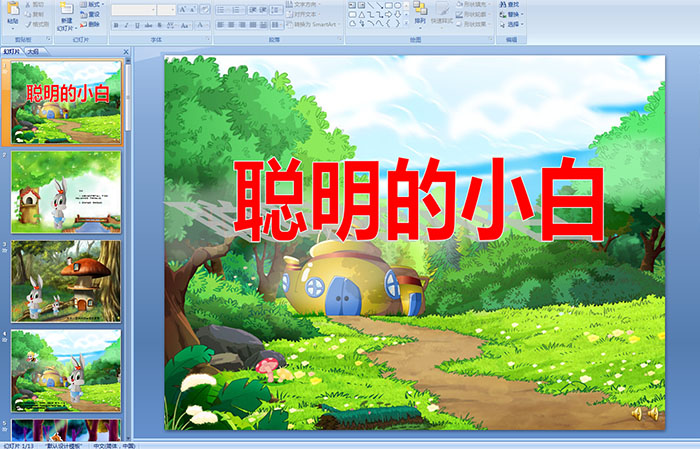Click the Copy (复制) button
This screenshot has height=449, width=700.
pos(35,14)
